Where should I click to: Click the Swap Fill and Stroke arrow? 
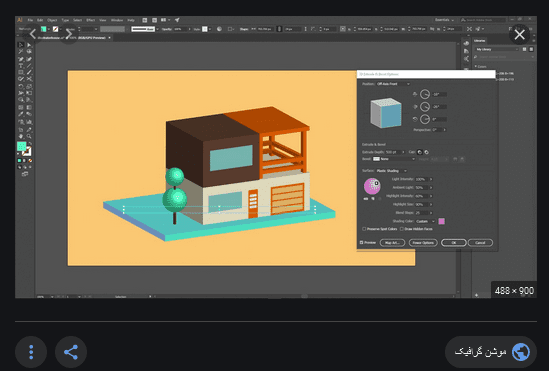30,144
